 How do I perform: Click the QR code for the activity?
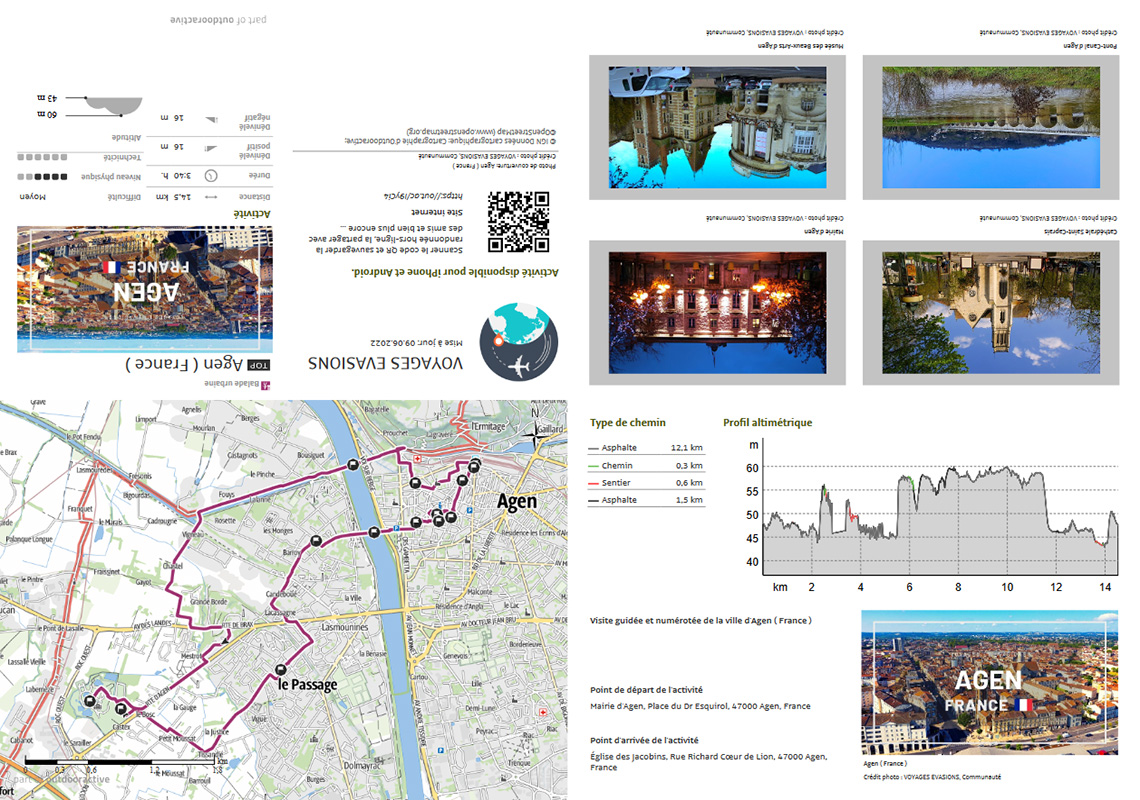[x=518, y=222]
